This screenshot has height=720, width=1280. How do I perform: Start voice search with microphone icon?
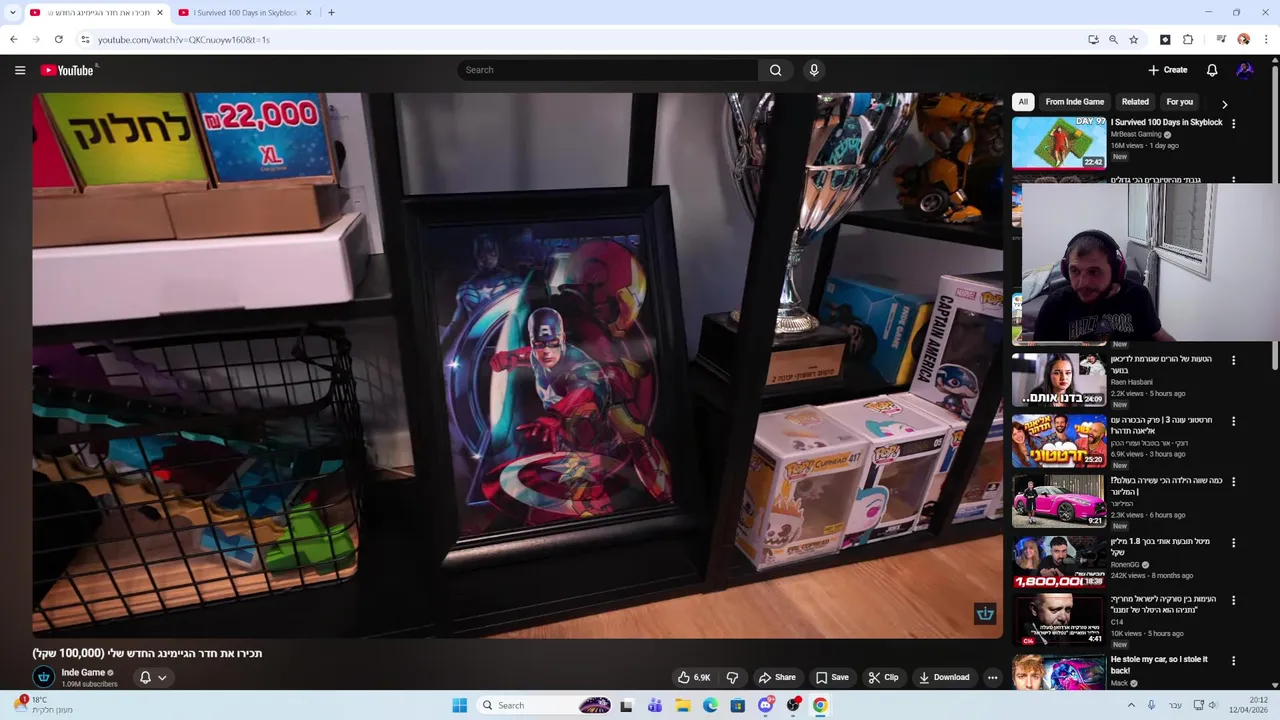[814, 70]
